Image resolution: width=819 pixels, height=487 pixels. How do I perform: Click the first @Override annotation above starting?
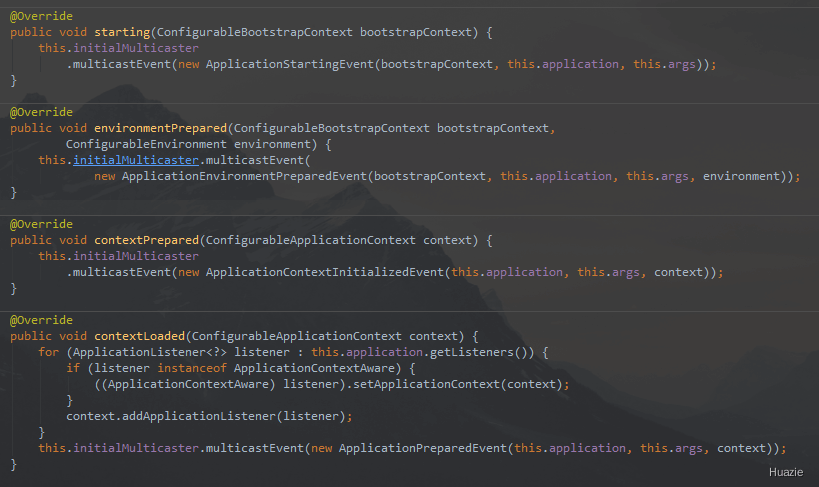(41, 16)
